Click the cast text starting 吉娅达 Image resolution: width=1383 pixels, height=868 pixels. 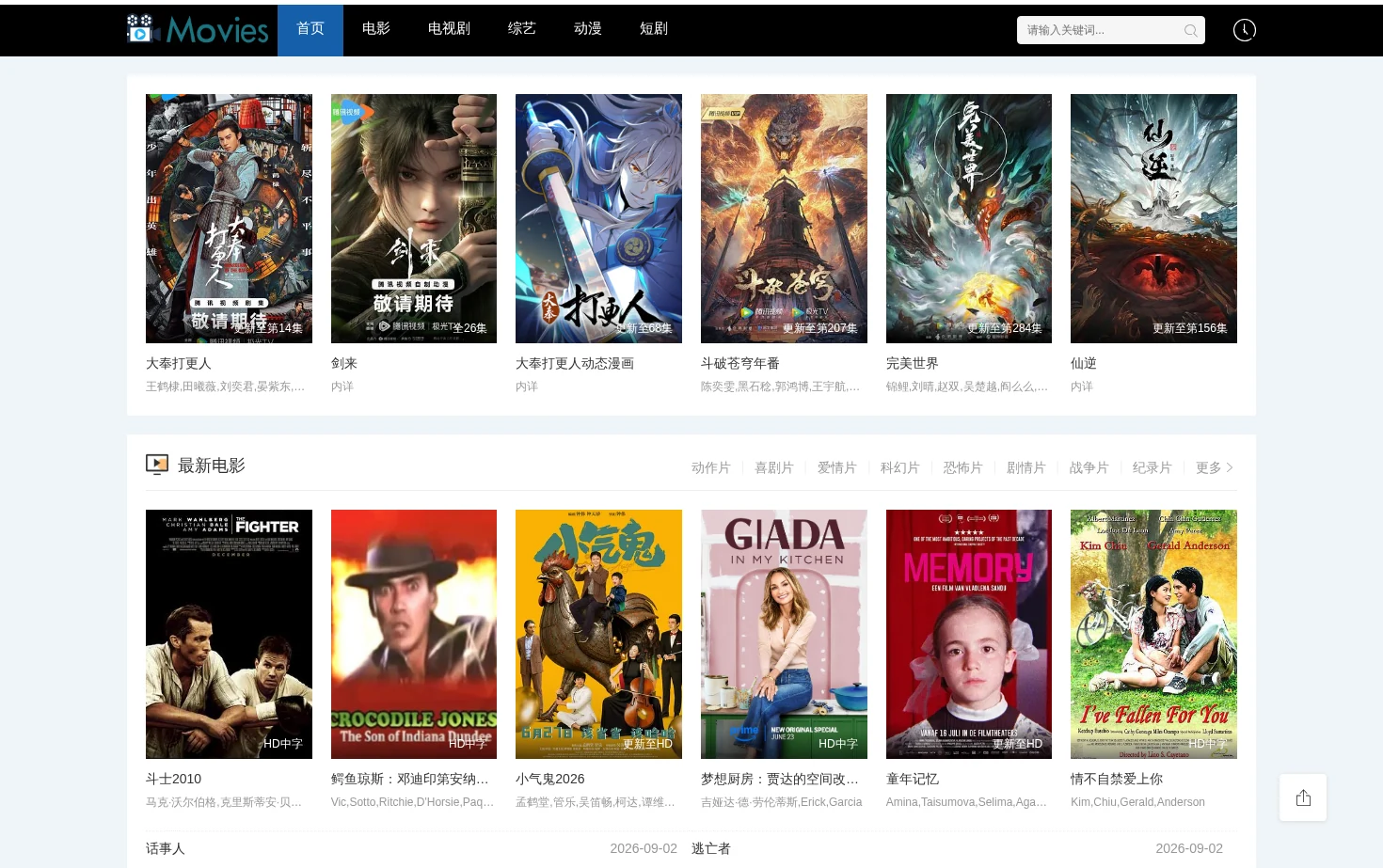pos(782,802)
